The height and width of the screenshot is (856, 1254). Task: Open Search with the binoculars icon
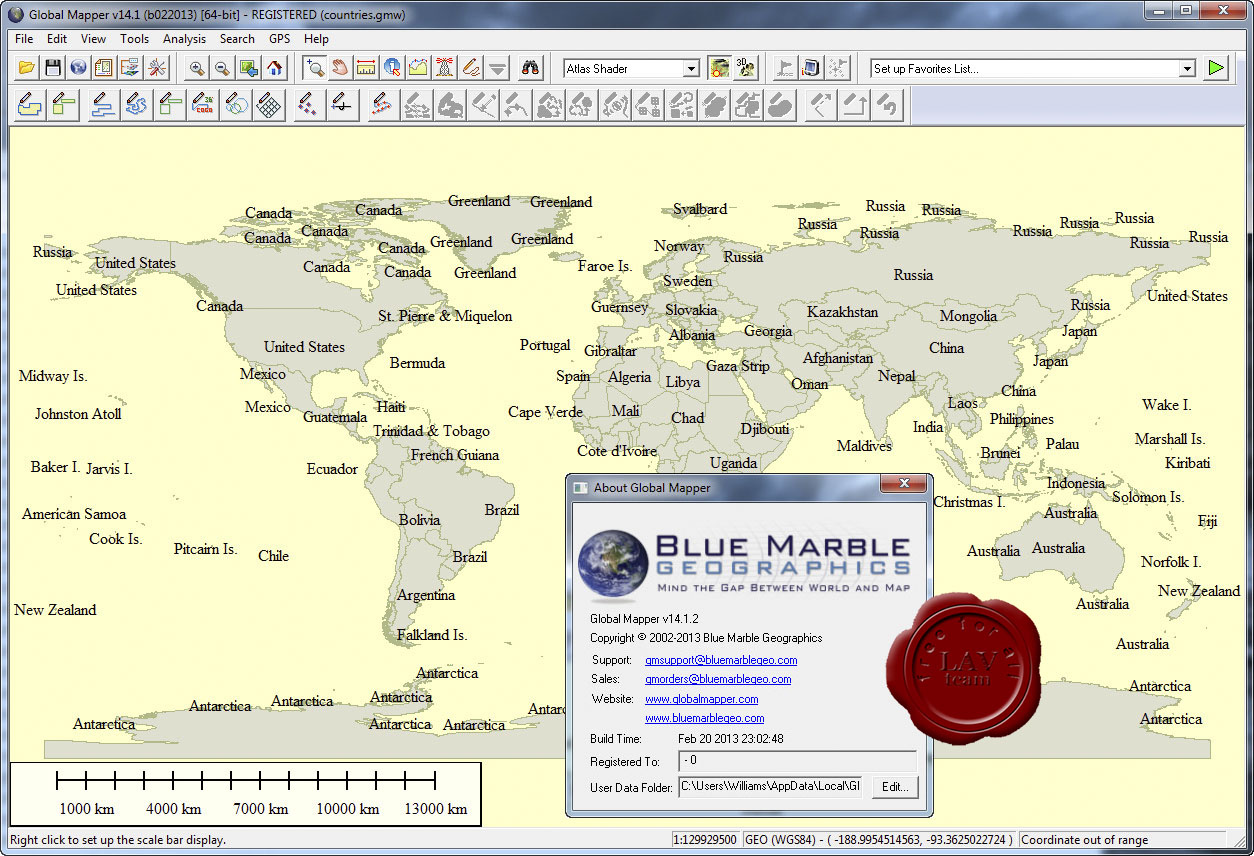coord(531,68)
